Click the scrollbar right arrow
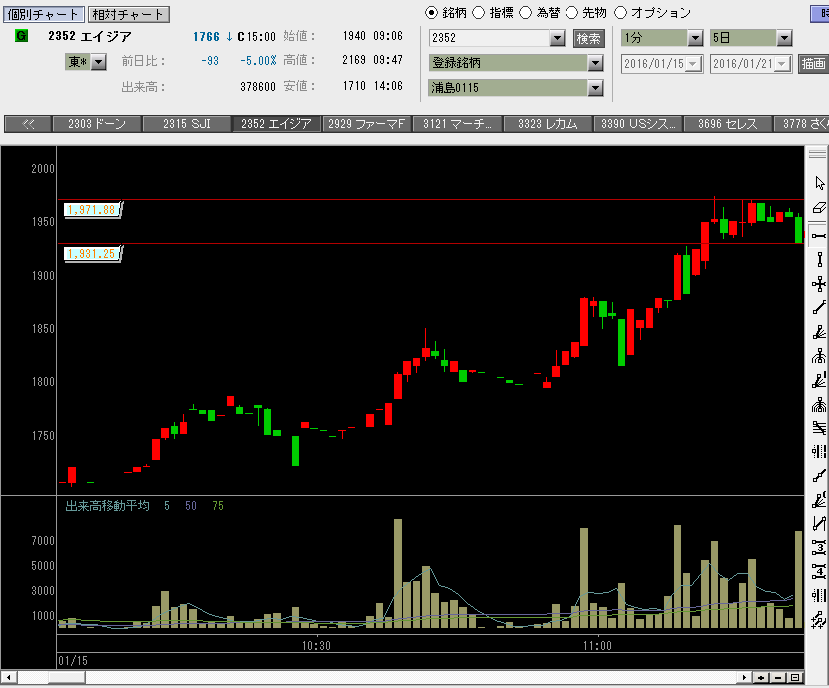 click(x=744, y=677)
